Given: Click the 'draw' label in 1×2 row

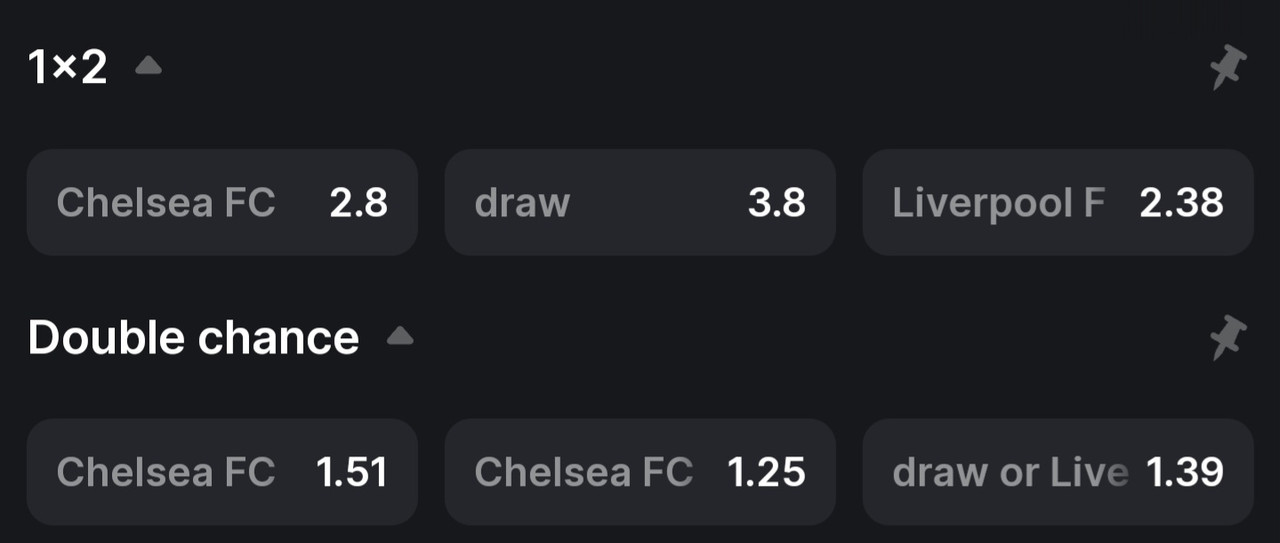Looking at the screenshot, I should [522, 203].
